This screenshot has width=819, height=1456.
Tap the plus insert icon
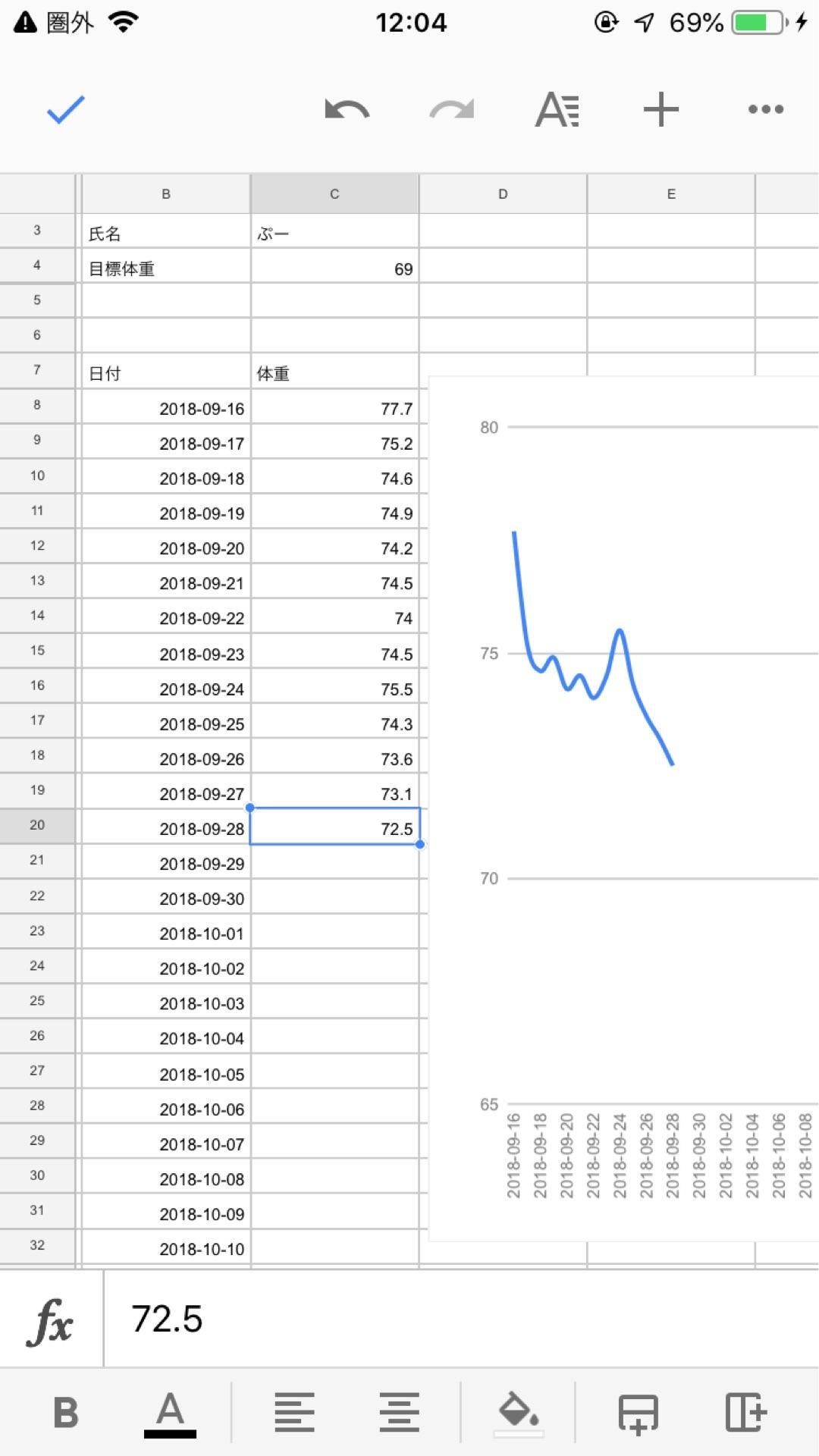[661, 110]
